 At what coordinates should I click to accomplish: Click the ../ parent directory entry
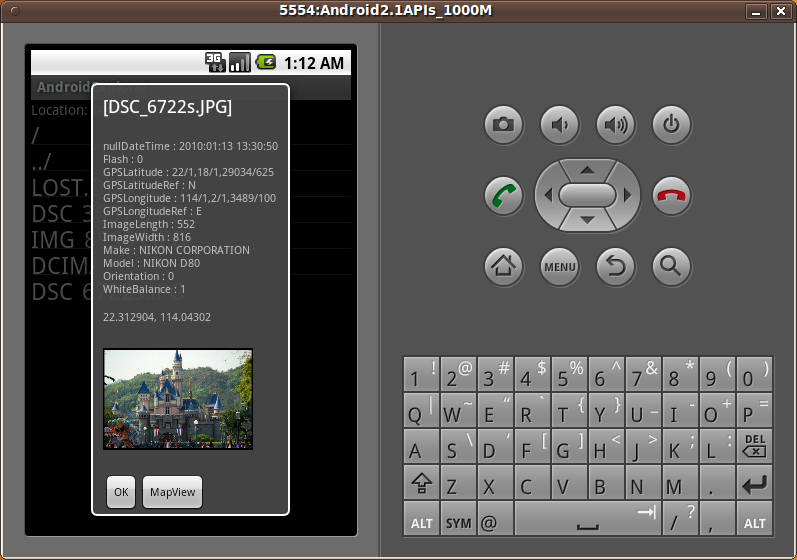pos(191,162)
